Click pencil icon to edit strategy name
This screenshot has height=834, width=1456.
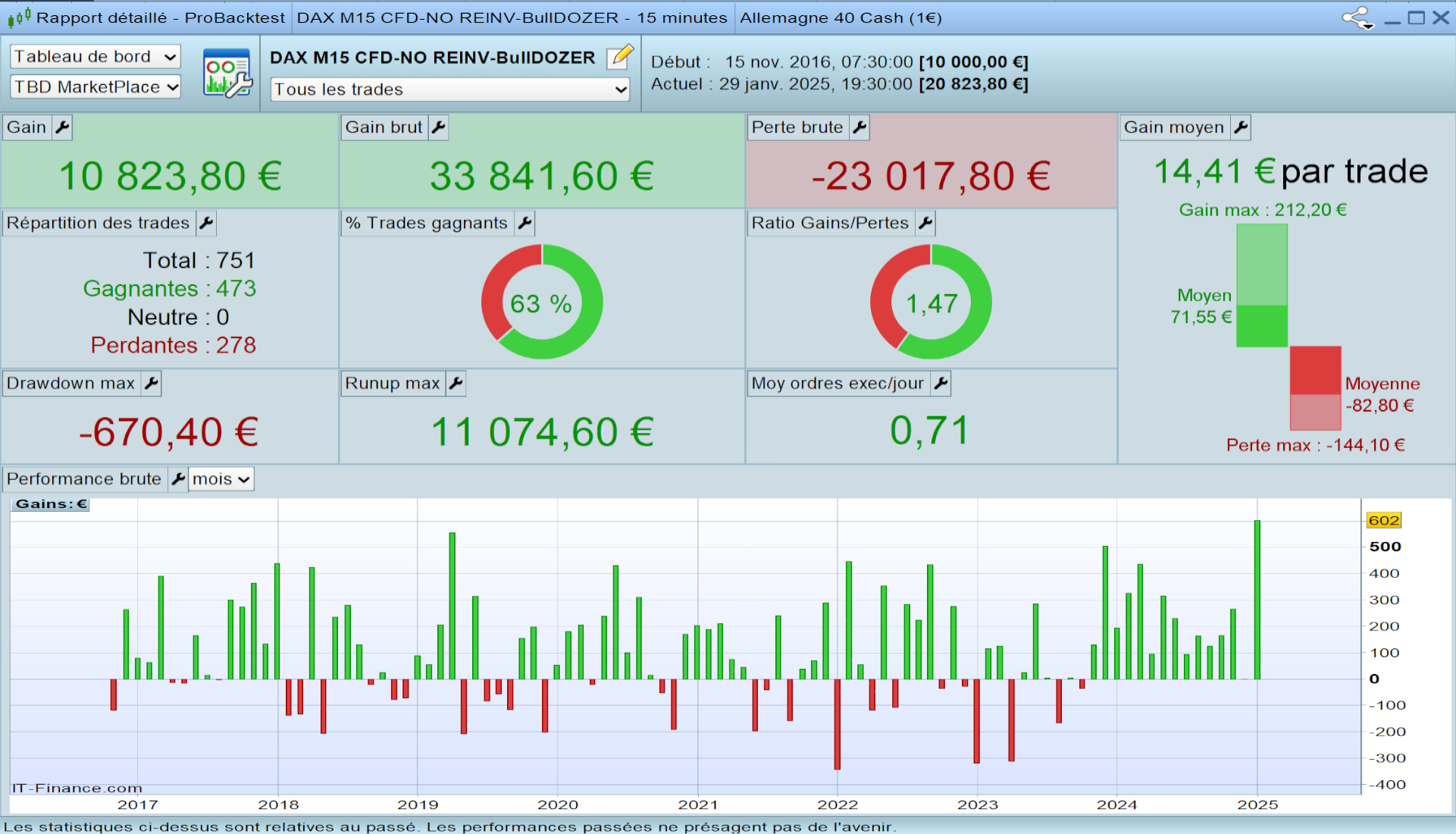tap(620, 56)
